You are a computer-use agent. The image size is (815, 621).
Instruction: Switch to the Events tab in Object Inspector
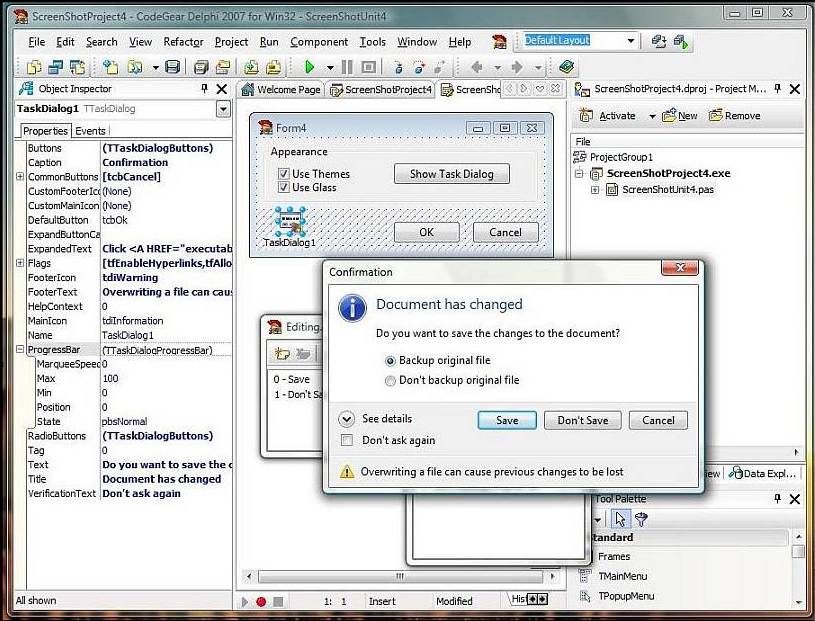tap(90, 131)
